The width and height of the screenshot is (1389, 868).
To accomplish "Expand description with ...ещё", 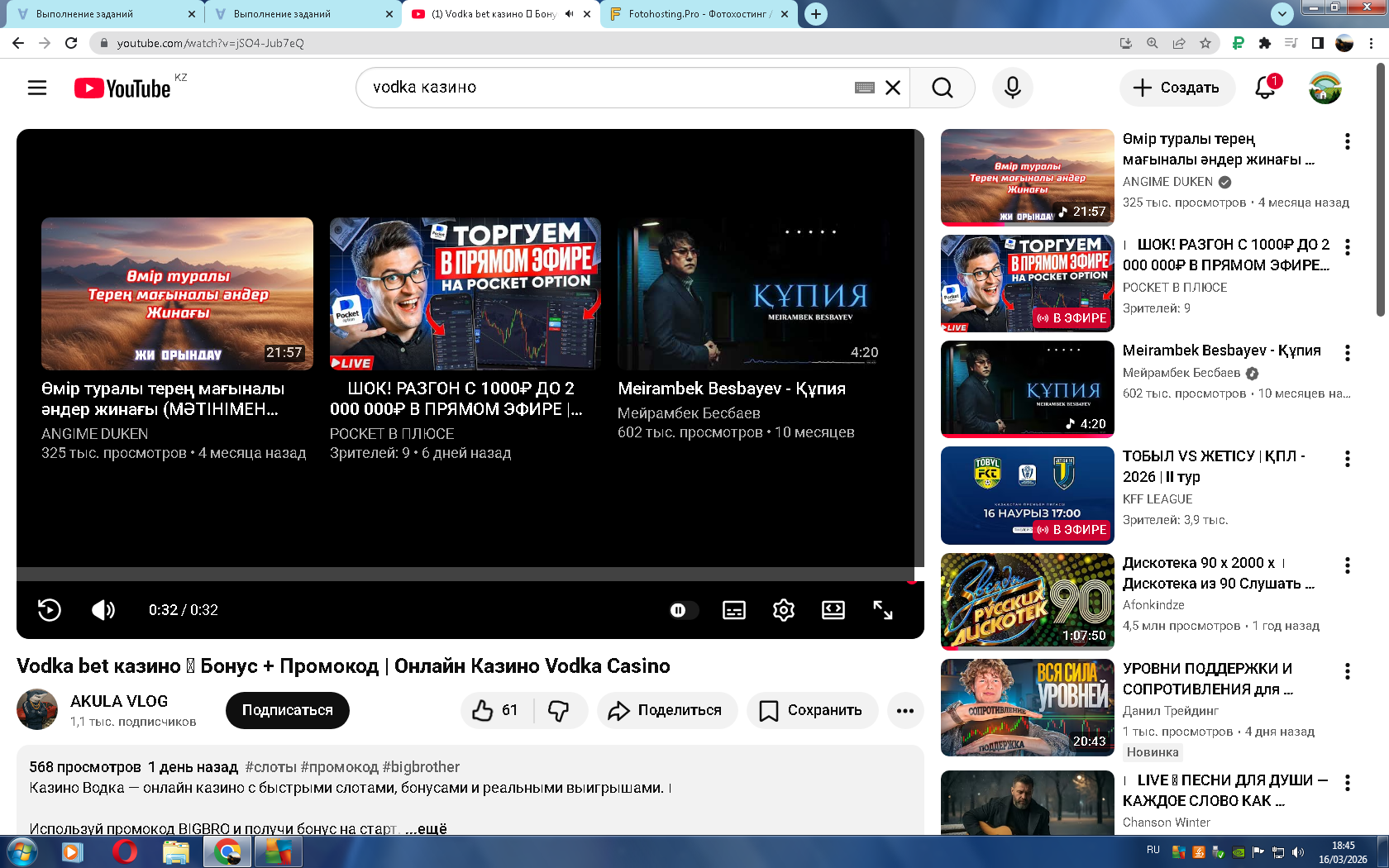I will pyautogui.click(x=426, y=828).
